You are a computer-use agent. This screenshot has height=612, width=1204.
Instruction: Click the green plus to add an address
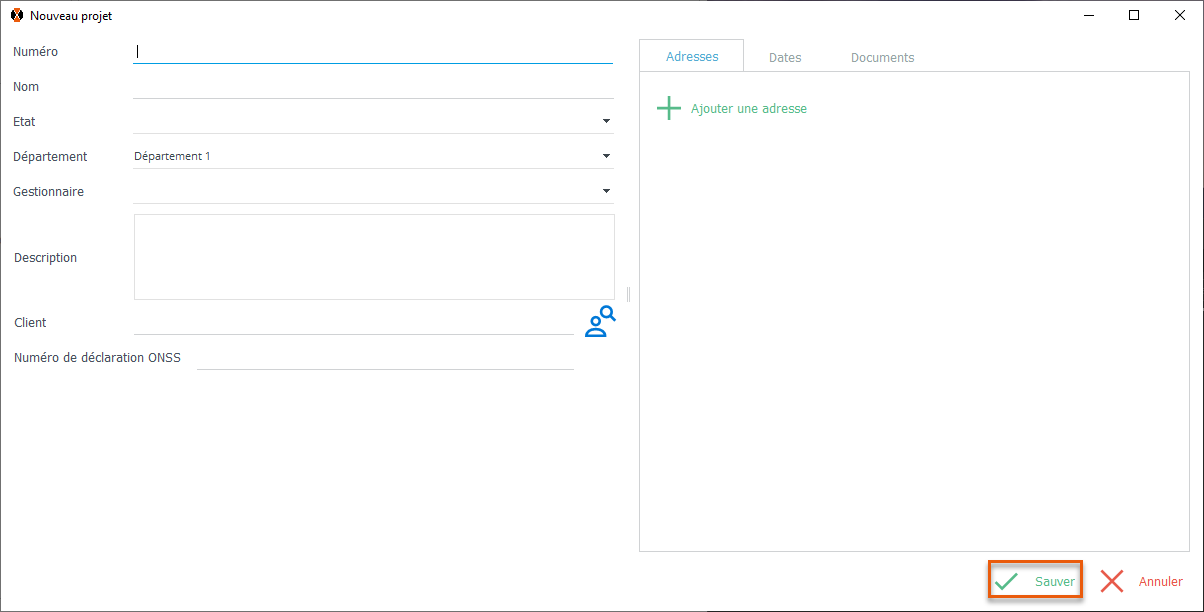tap(668, 108)
